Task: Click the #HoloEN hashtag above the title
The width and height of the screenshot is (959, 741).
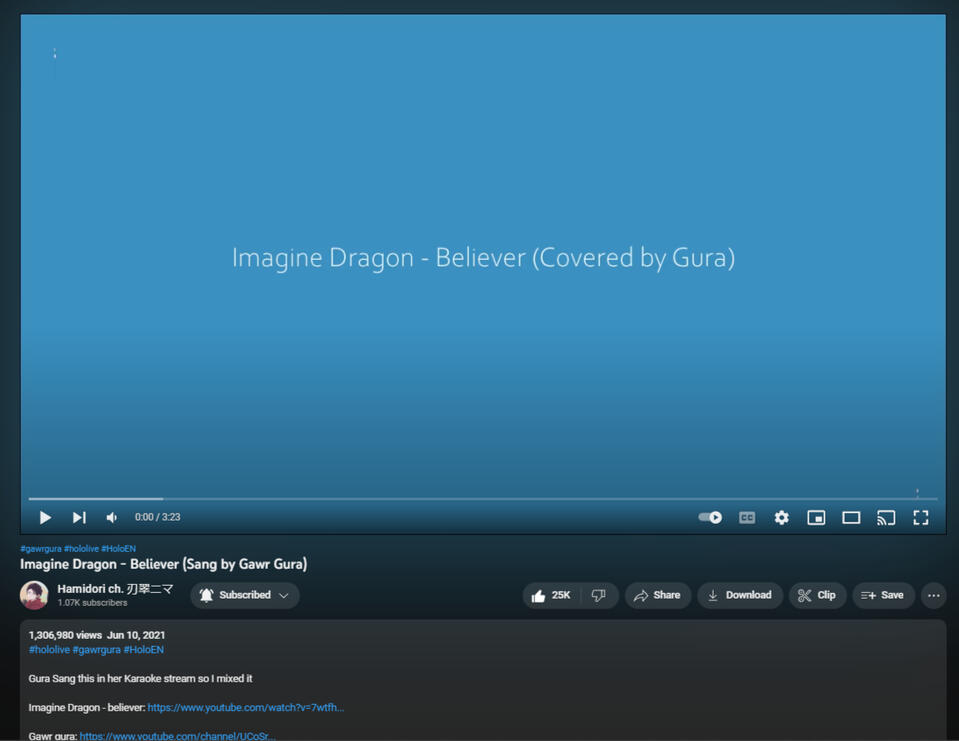Action: pos(119,548)
